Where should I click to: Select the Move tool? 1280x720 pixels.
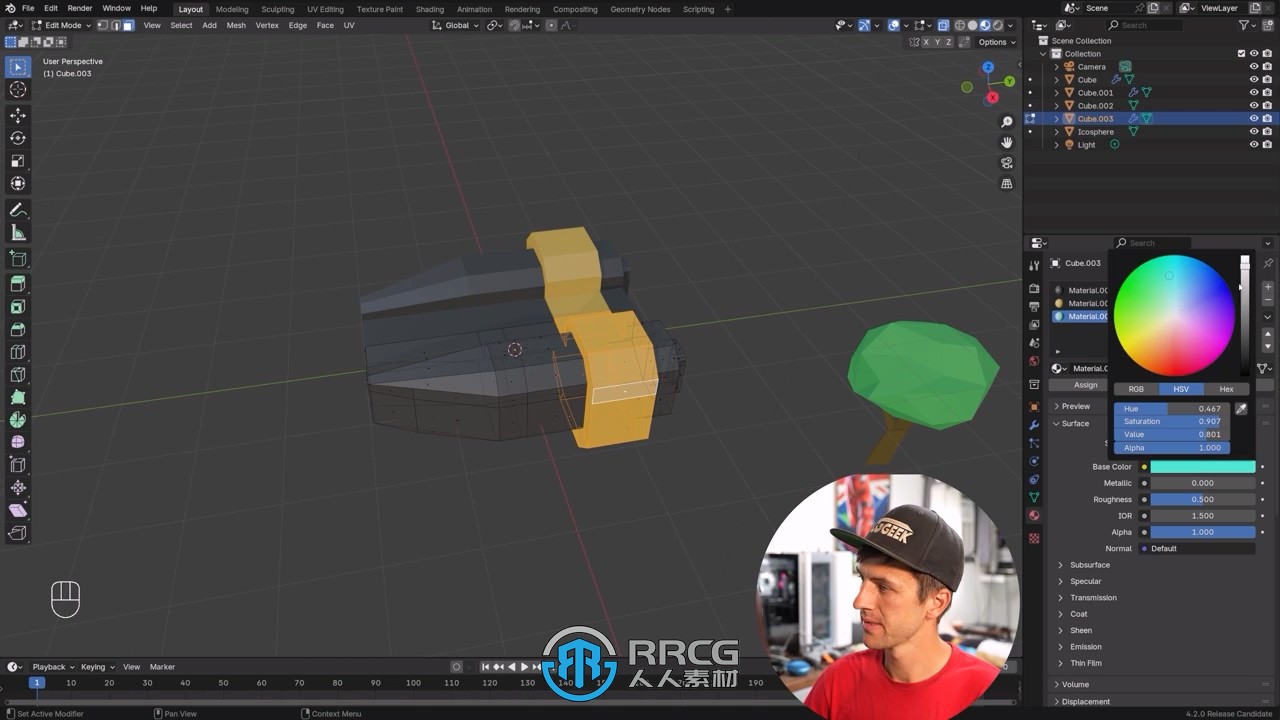click(x=18, y=116)
